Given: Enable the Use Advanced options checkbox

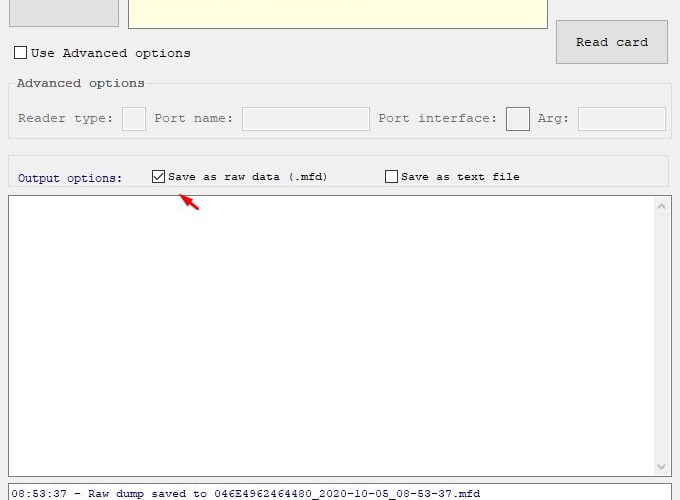Looking at the screenshot, I should tap(20, 53).
